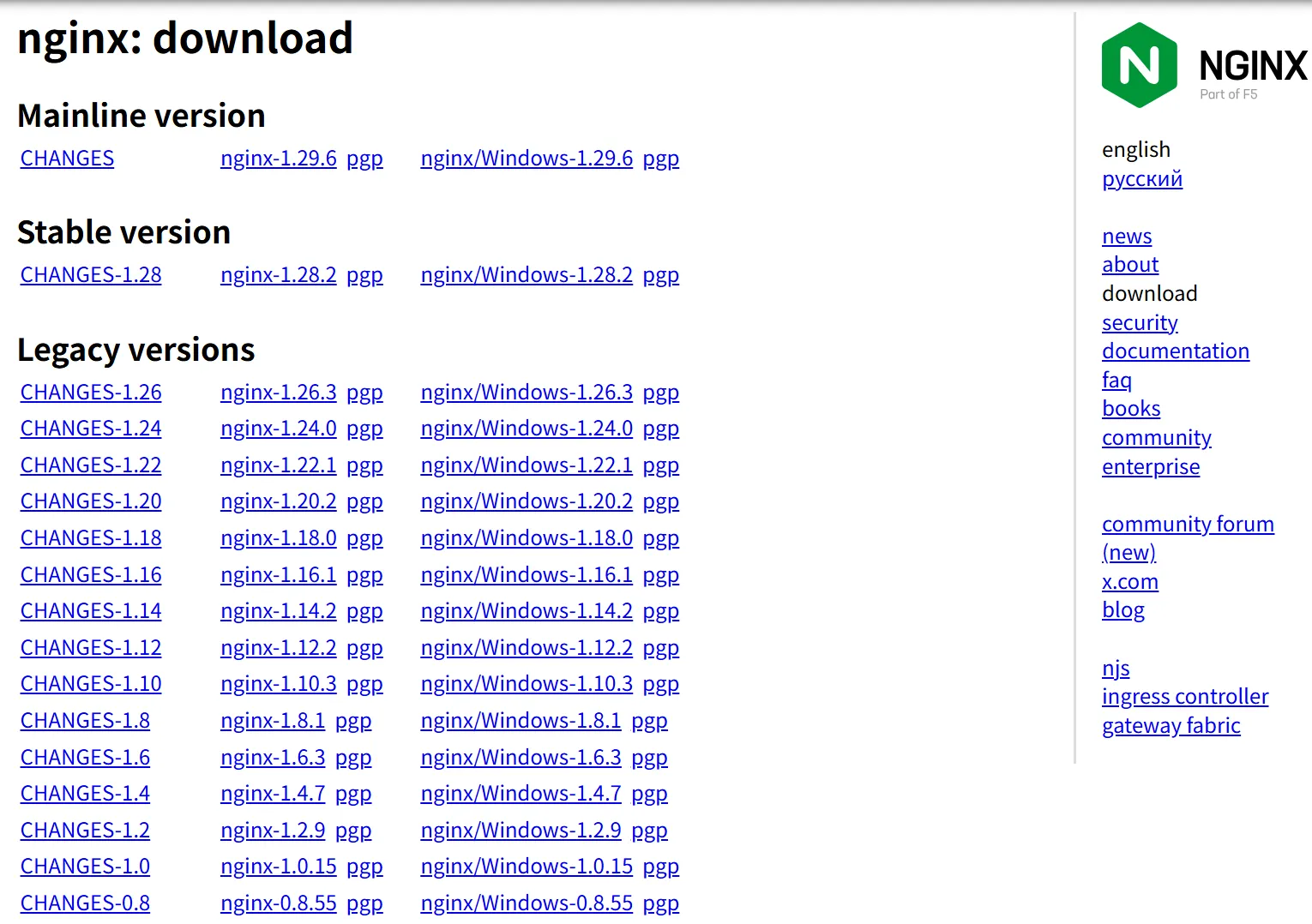Download nginx-1.0.15 source archive

point(278,867)
